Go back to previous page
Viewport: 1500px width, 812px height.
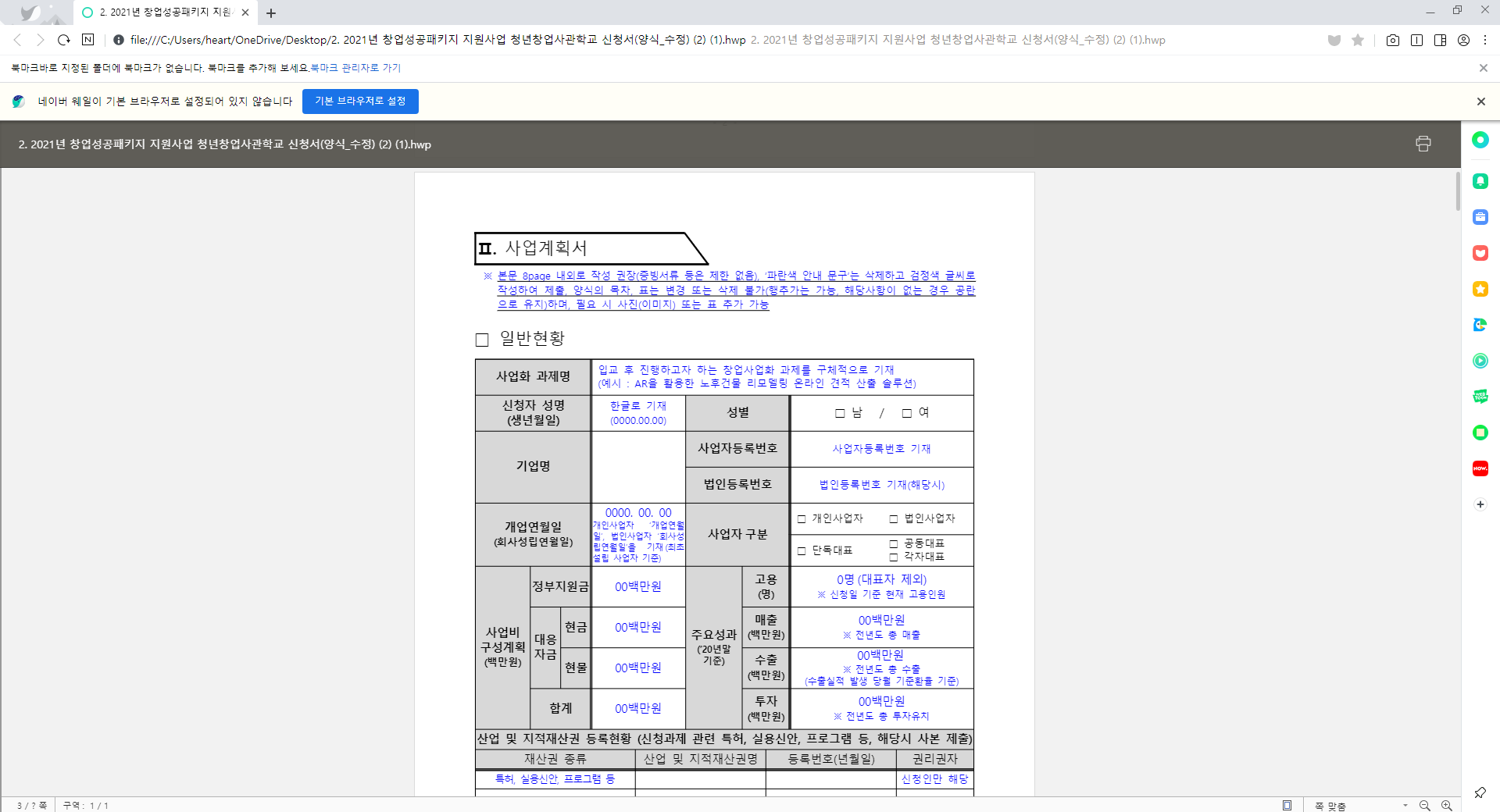(17, 40)
